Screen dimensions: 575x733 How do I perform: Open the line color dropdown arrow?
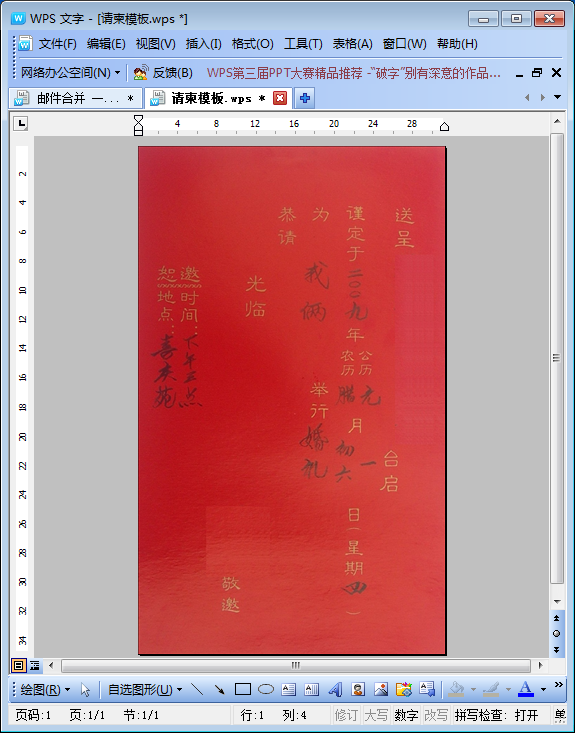[x=508, y=690]
